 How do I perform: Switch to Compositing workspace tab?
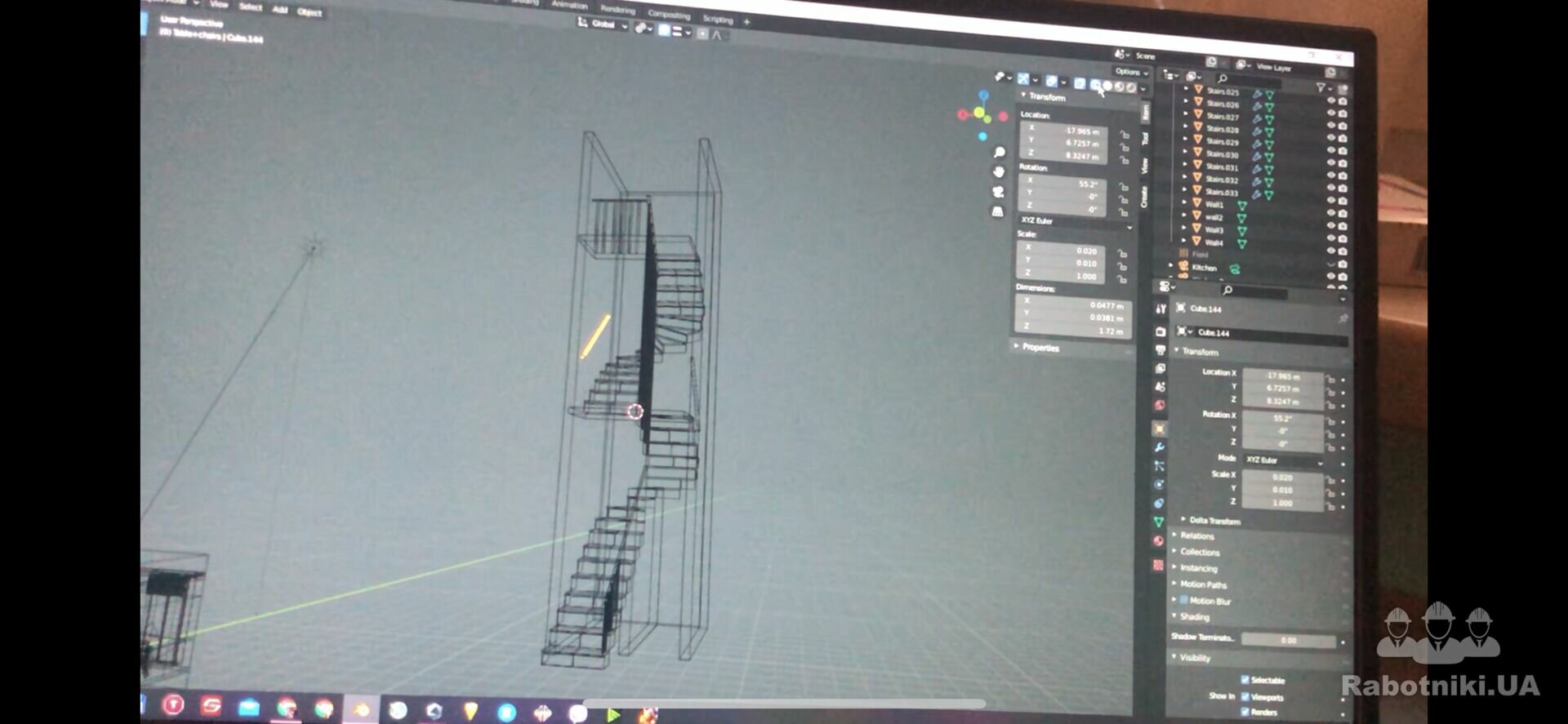(669, 15)
